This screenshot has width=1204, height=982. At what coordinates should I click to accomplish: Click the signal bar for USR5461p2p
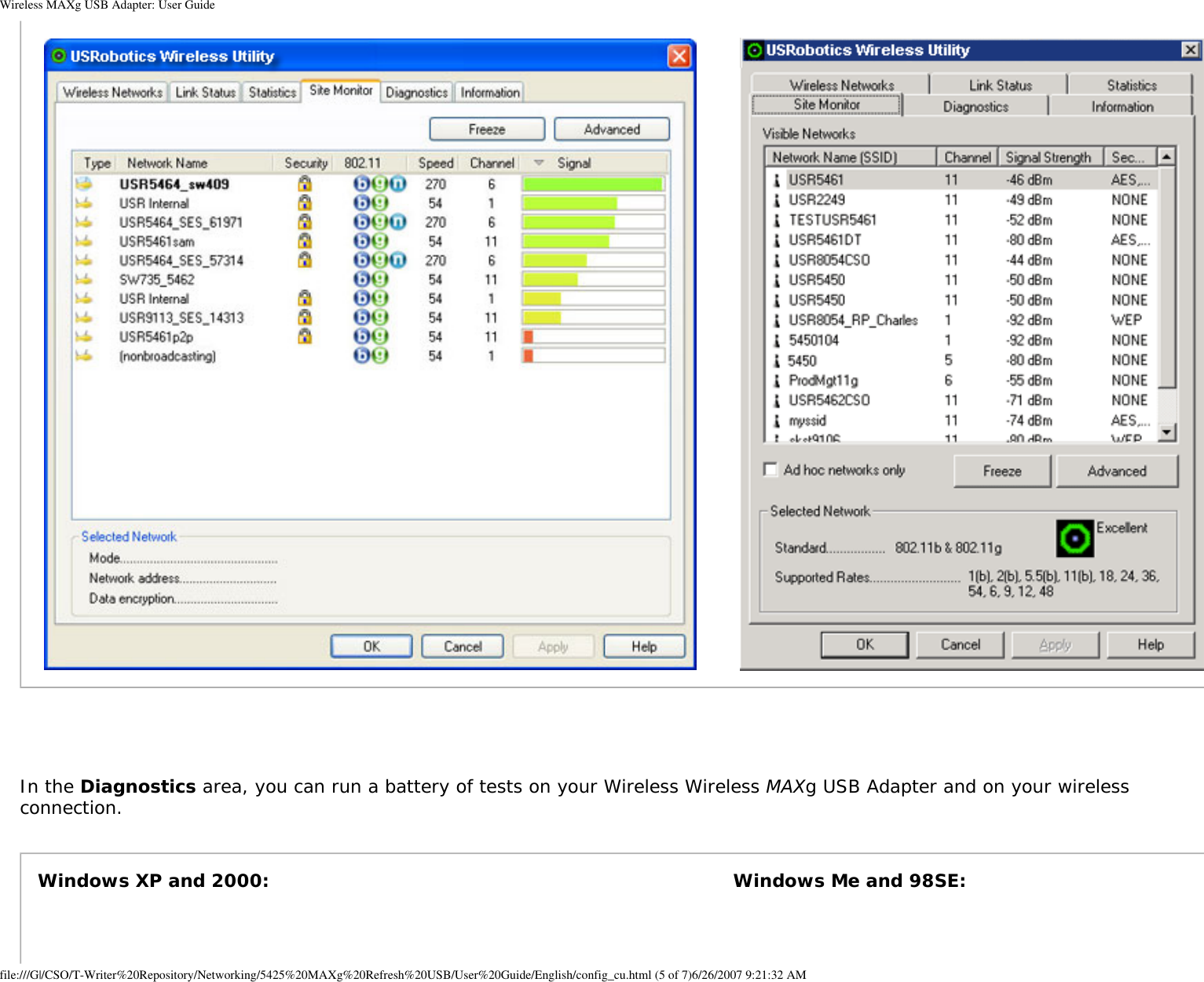[x=593, y=336]
